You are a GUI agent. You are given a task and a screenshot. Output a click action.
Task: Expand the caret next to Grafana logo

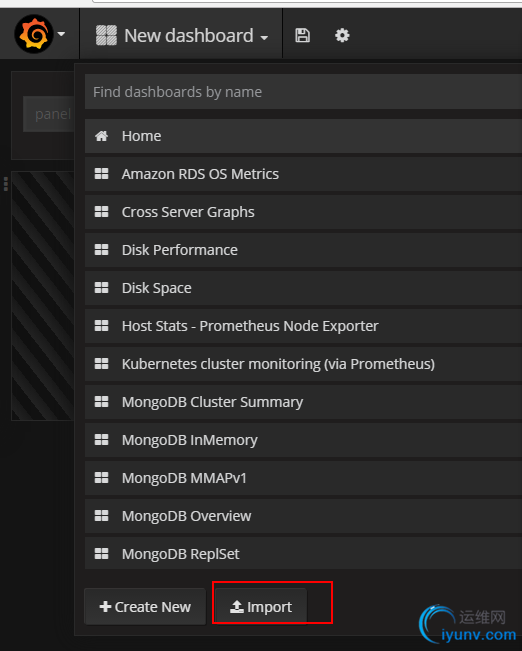pyautogui.click(x=61, y=34)
